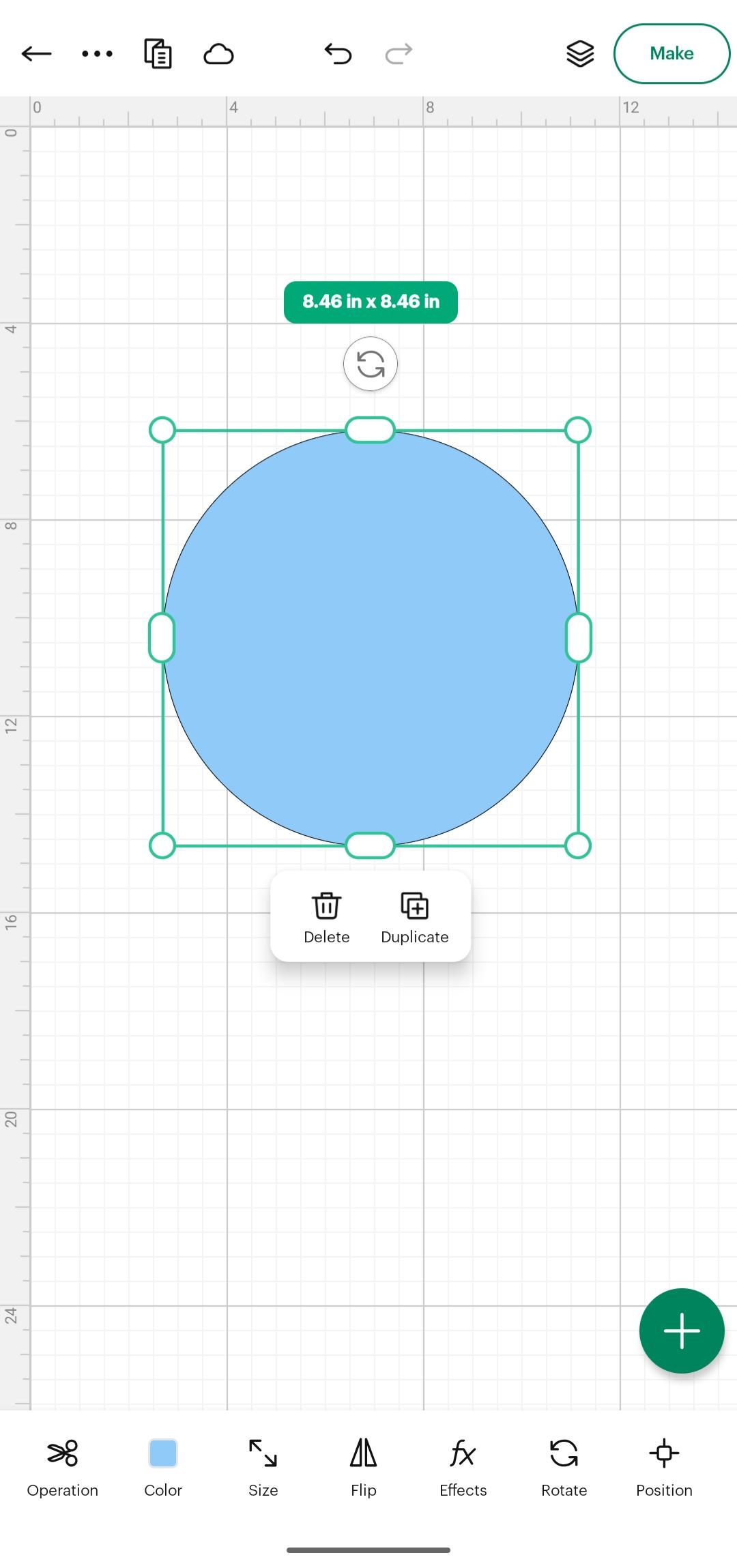
Task: Tap the top-middle edge resize handle
Action: click(x=370, y=430)
